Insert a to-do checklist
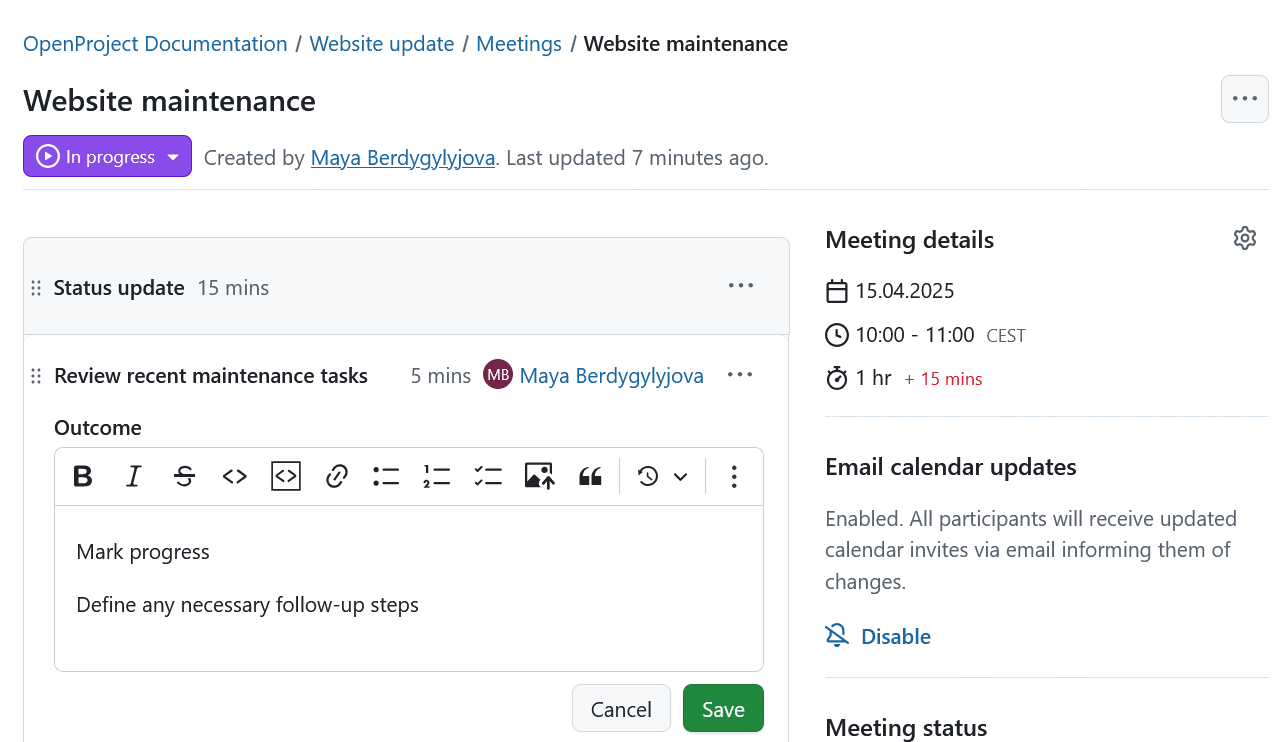This screenshot has height=742, width=1287. coord(488,476)
